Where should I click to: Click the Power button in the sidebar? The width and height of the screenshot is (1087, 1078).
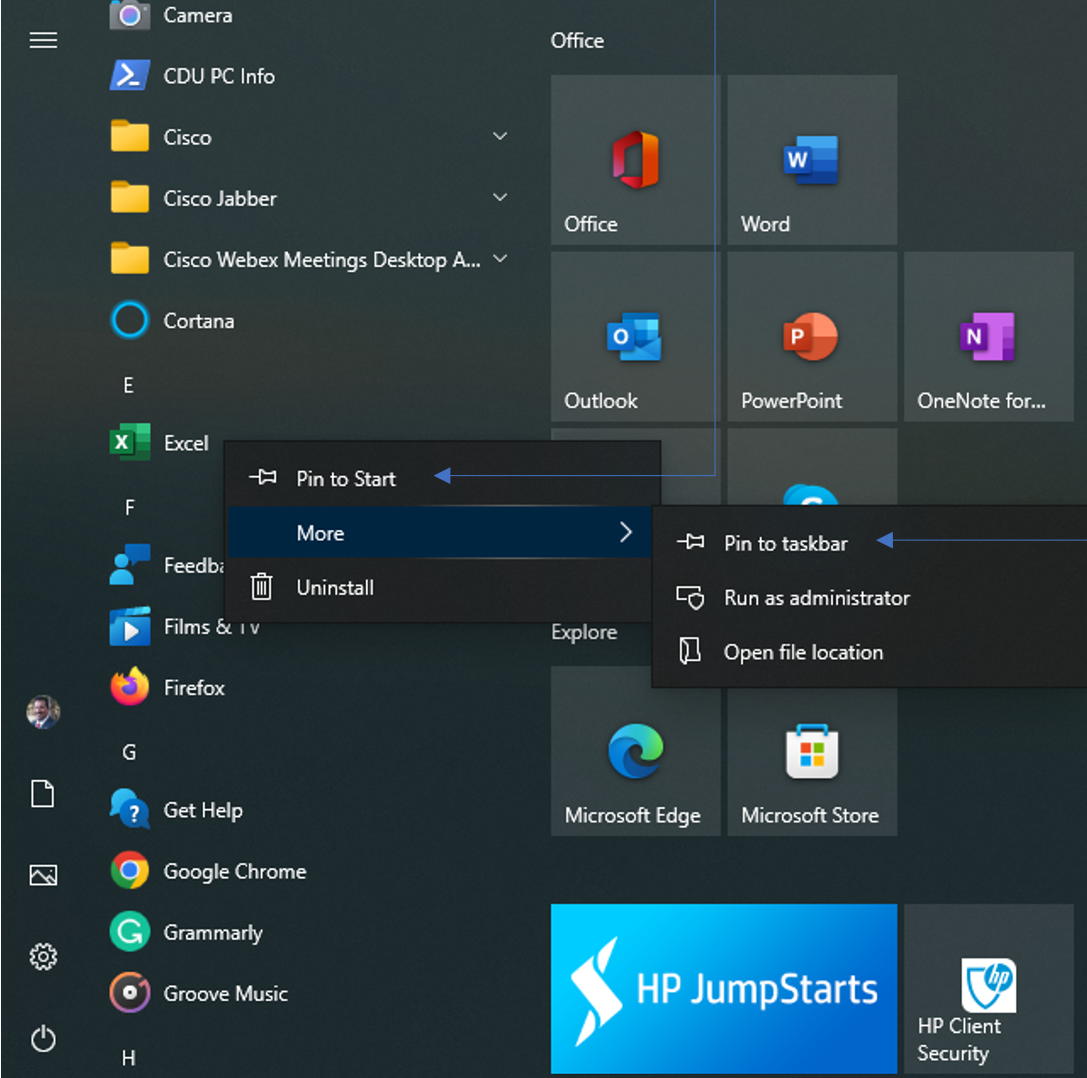pyautogui.click(x=43, y=1038)
